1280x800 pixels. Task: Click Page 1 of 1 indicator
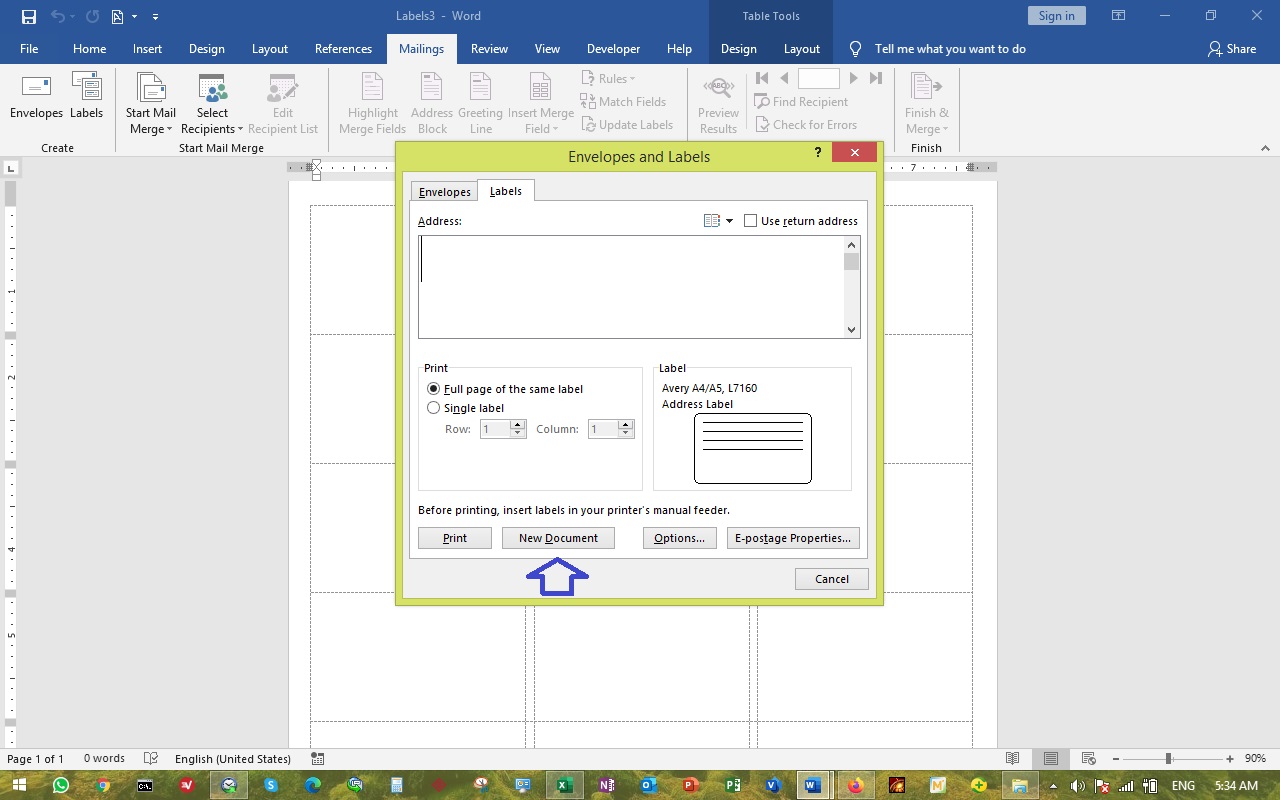coord(36,759)
